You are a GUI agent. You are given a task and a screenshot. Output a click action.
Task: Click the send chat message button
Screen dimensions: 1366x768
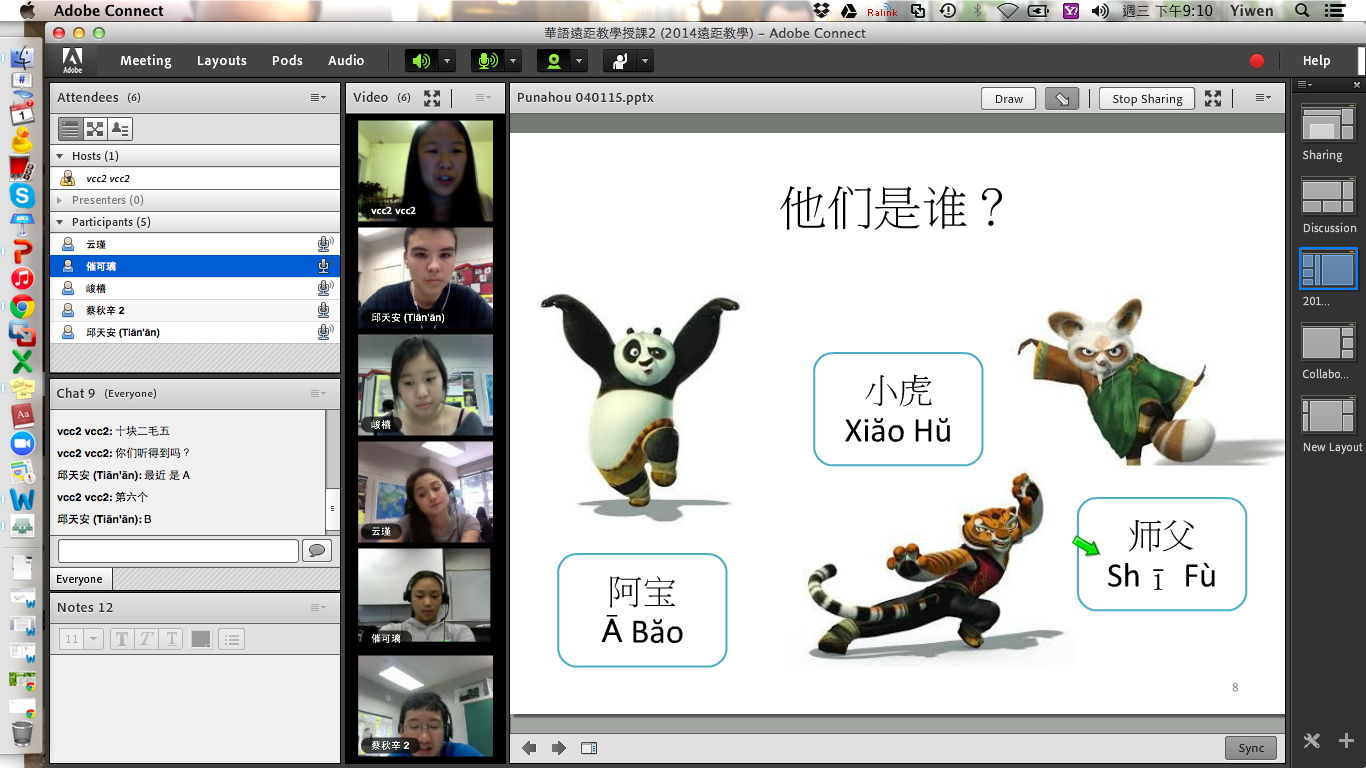coord(317,551)
